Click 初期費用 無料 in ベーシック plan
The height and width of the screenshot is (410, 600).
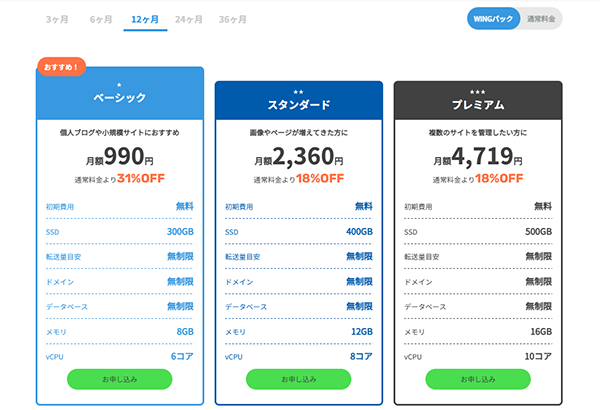(x=120, y=207)
